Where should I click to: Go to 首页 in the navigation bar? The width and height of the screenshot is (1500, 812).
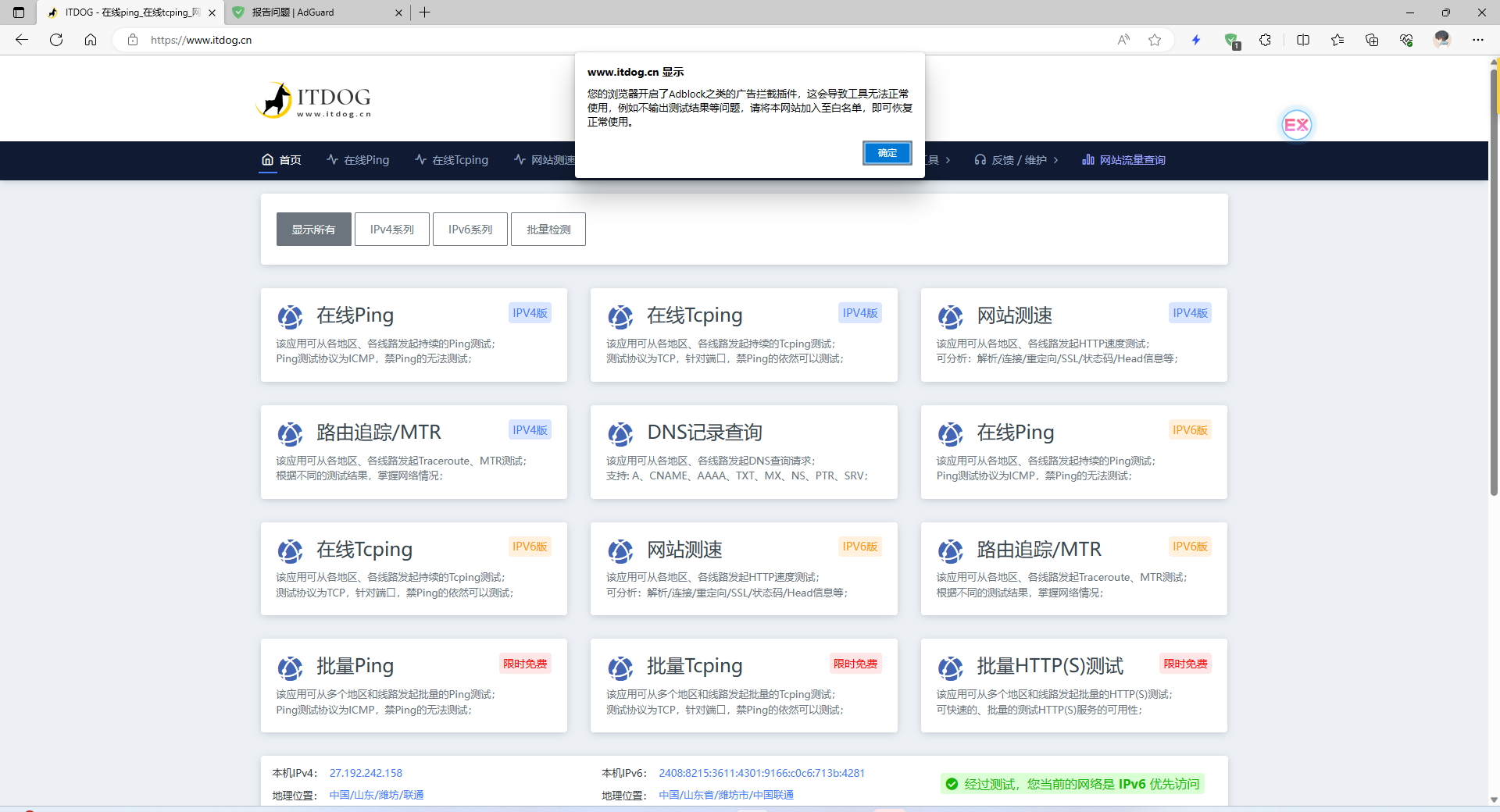click(281, 160)
